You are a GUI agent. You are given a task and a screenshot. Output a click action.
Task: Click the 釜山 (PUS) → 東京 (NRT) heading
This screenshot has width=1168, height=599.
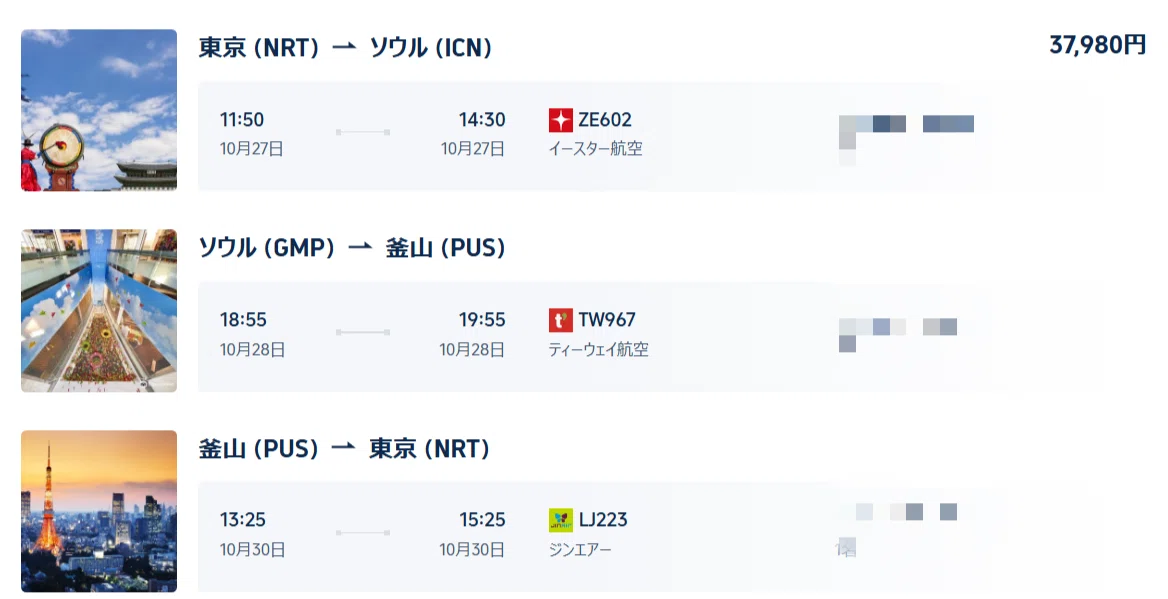344,449
